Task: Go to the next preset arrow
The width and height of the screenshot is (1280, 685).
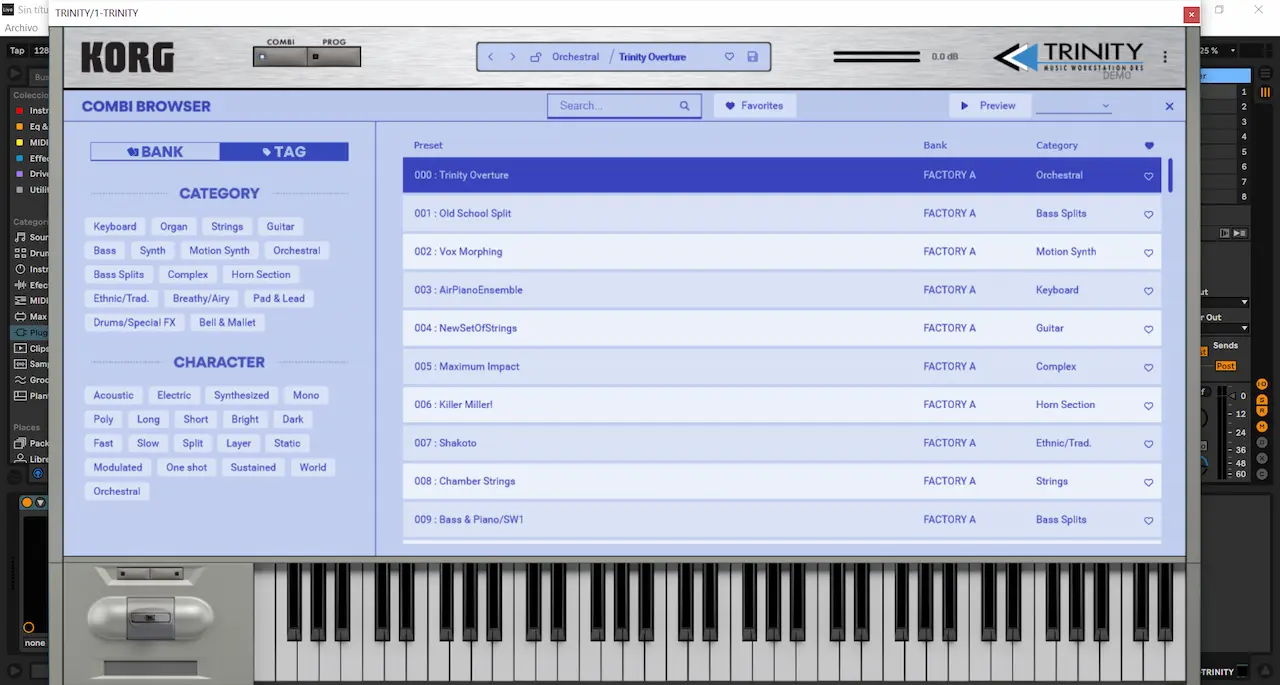Action: [513, 57]
